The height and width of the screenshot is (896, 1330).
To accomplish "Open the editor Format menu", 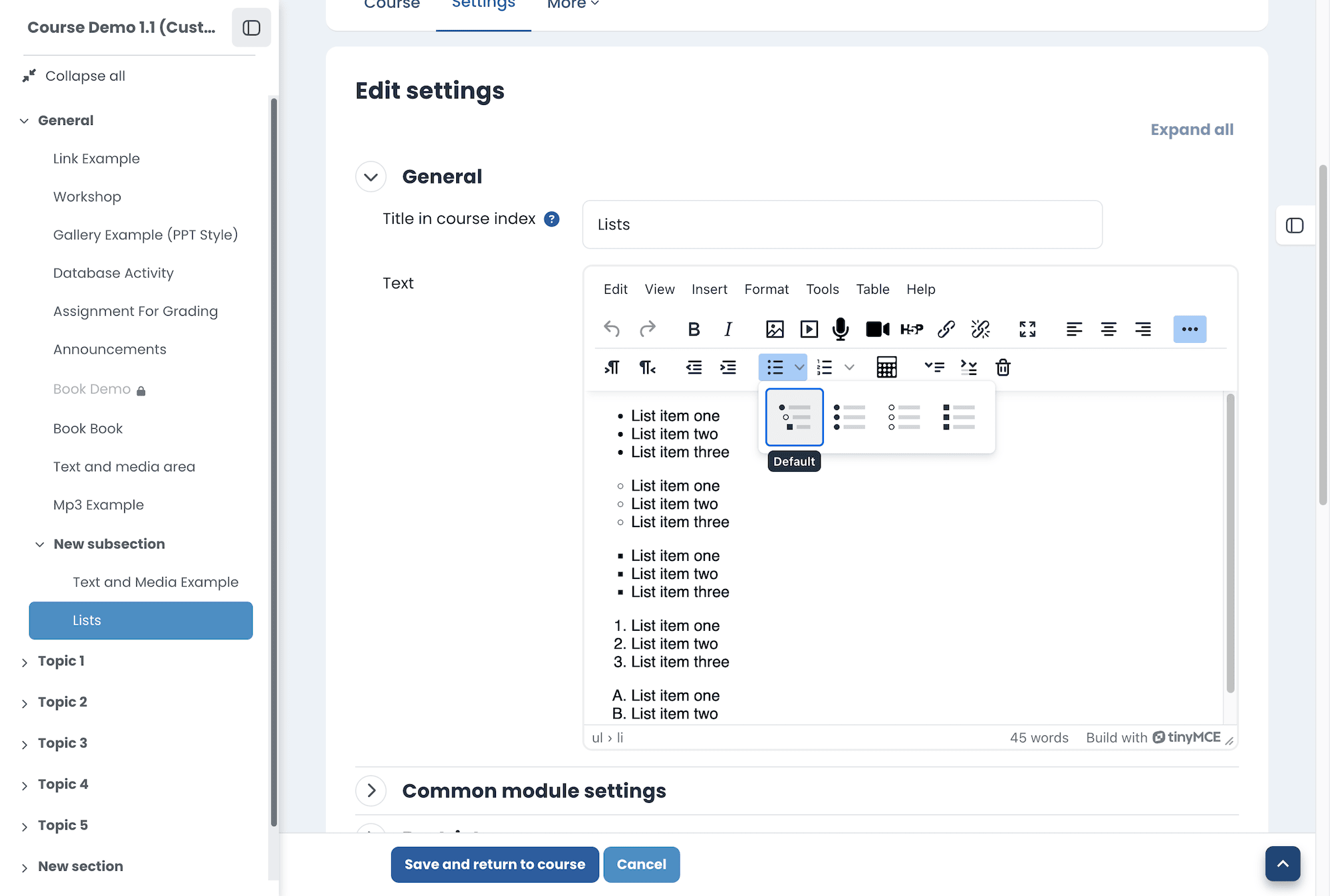I will tap(767, 289).
